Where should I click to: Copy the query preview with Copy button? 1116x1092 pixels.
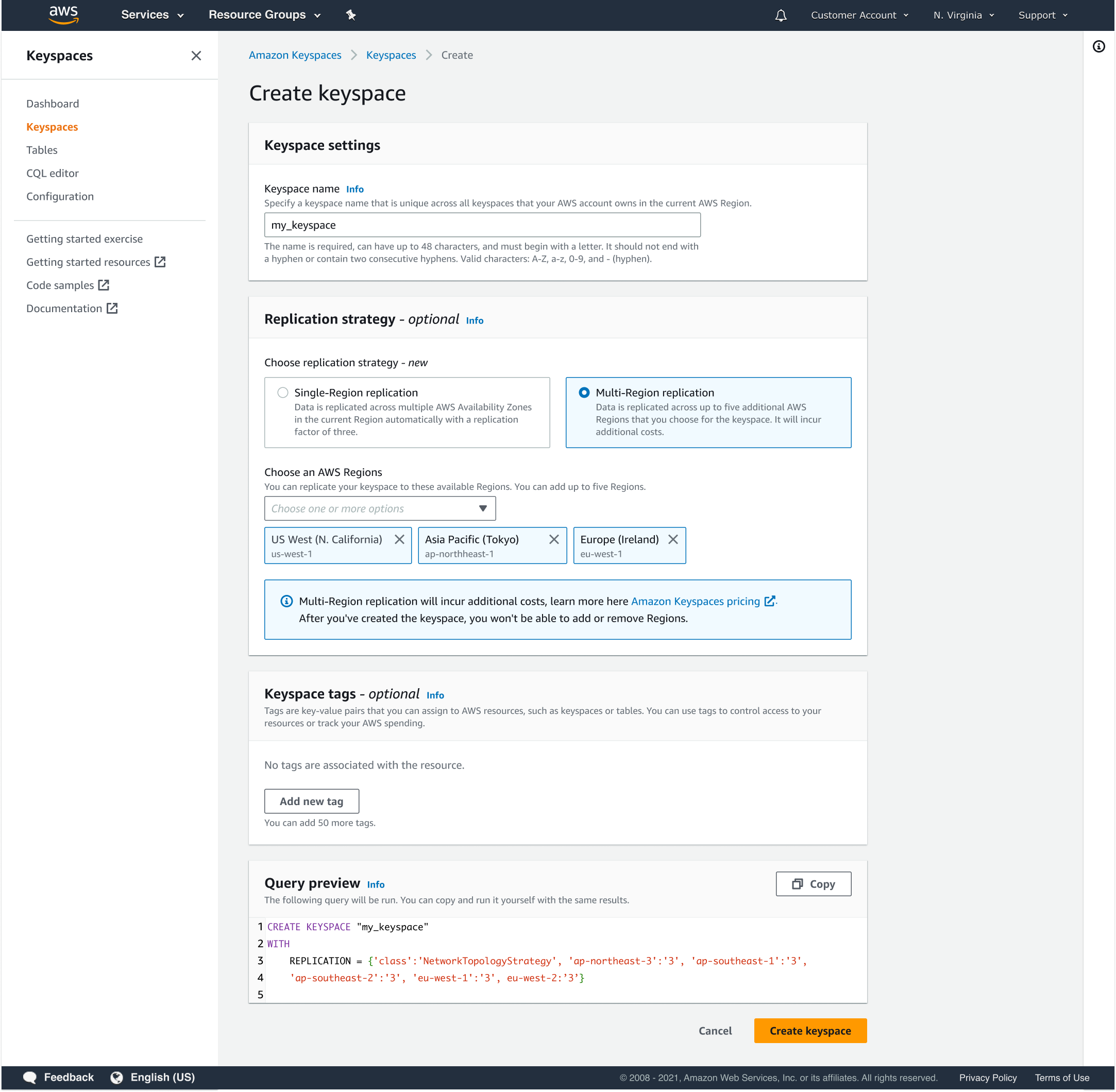pyautogui.click(x=814, y=884)
